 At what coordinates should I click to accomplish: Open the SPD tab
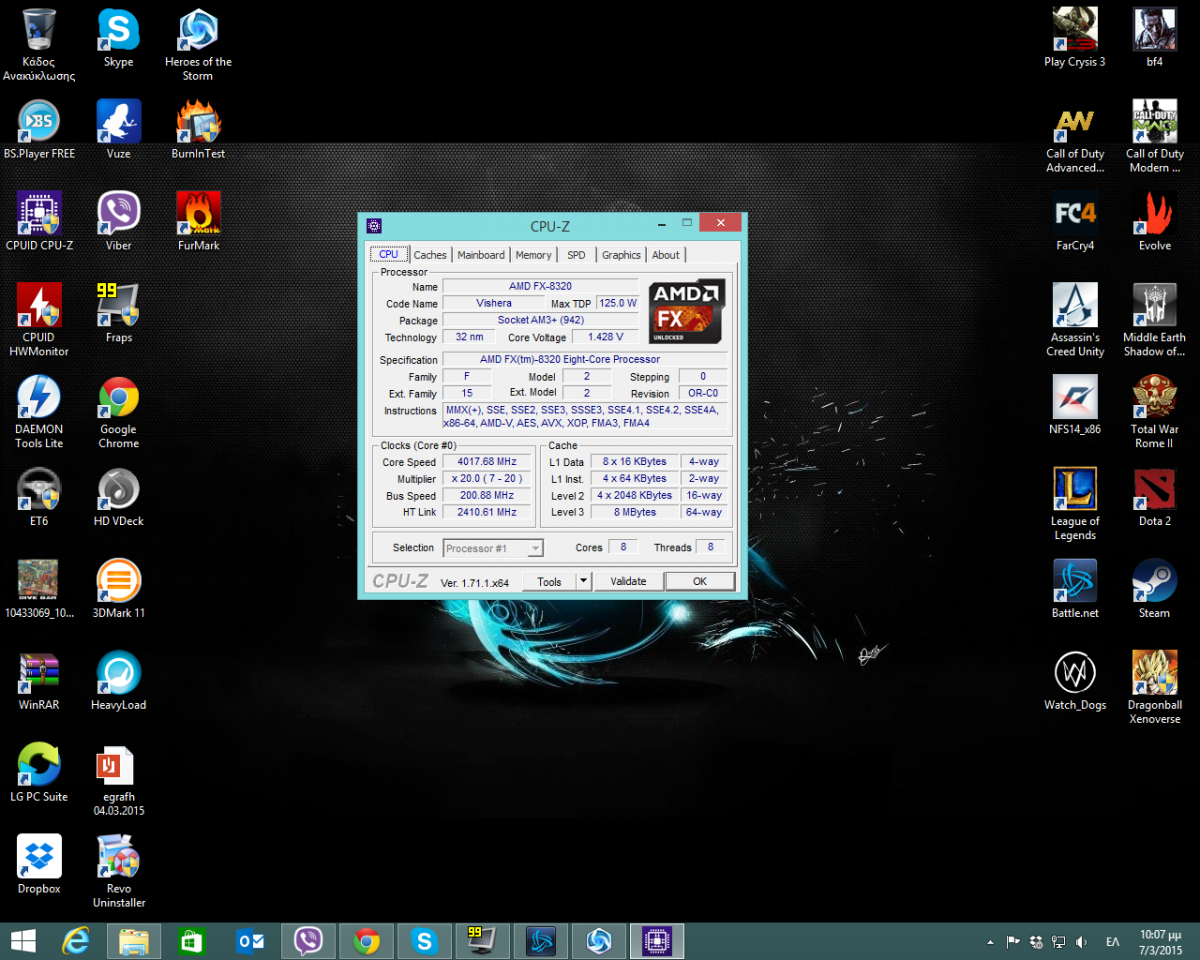click(x=576, y=255)
